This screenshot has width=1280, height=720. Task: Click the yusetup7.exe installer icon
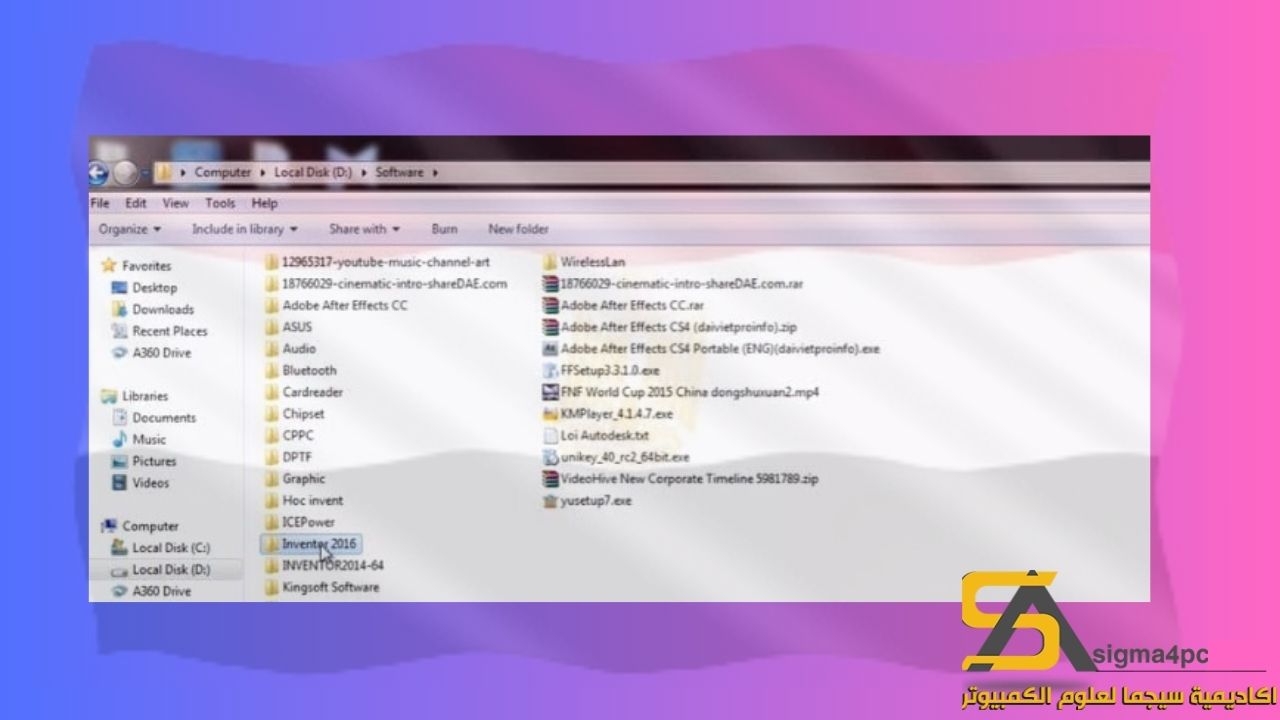click(x=549, y=501)
